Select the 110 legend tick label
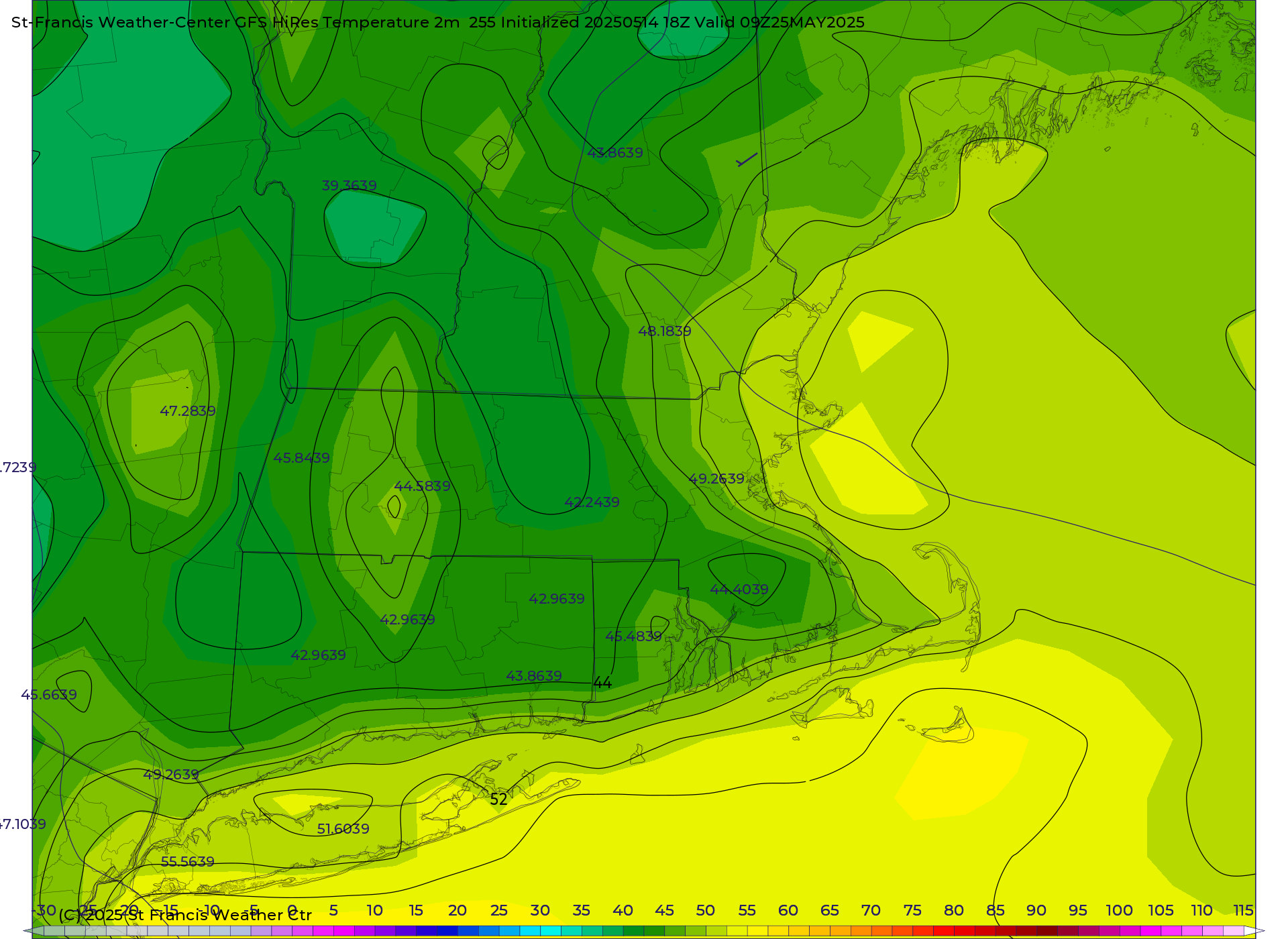The image size is (1288, 939). pyautogui.click(x=1201, y=911)
